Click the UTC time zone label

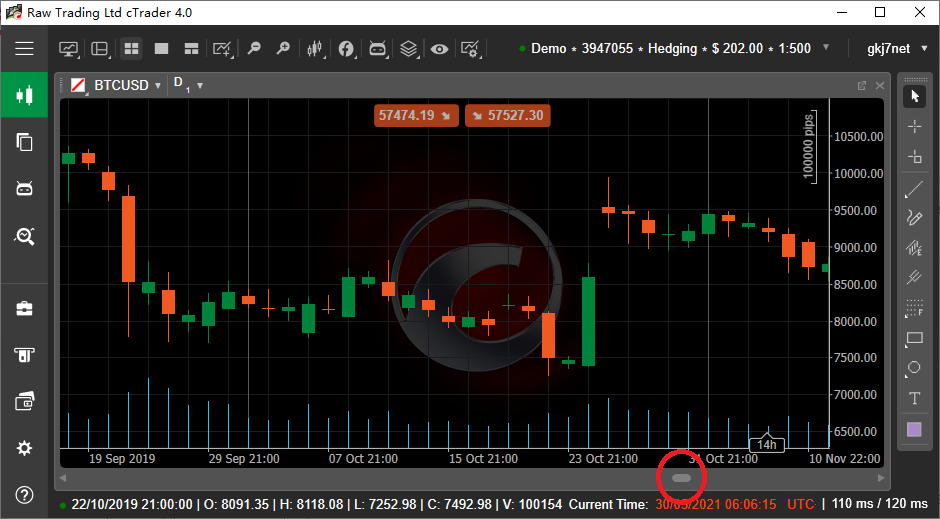pyautogui.click(x=800, y=504)
